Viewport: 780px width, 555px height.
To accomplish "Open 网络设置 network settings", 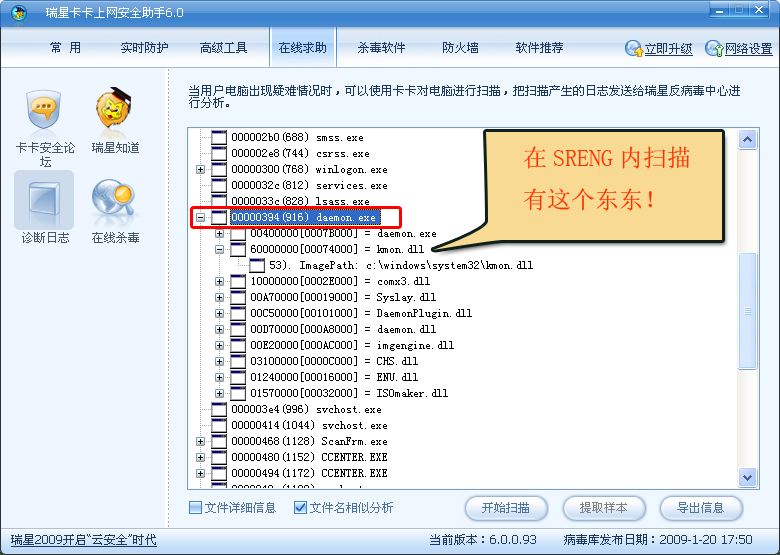I will coord(739,49).
